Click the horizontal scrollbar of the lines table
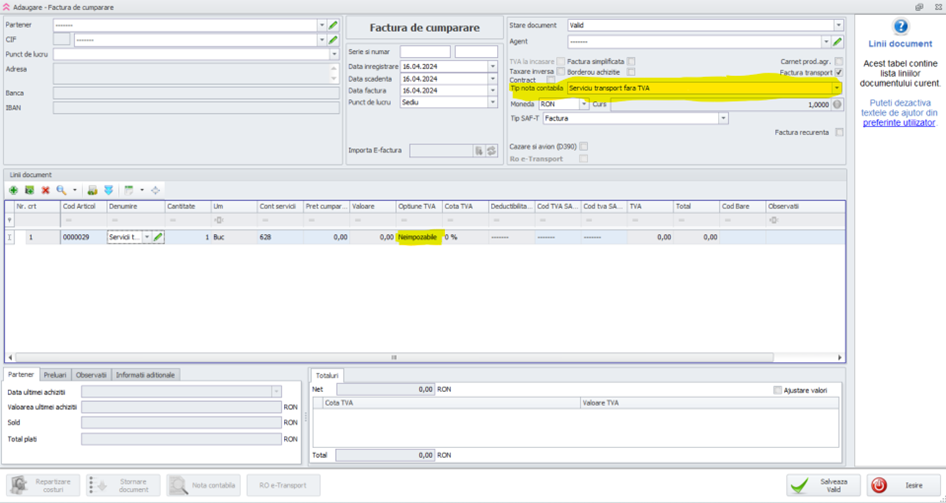The height and width of the screenshot is (503, 946). click(x=394, y=357)
